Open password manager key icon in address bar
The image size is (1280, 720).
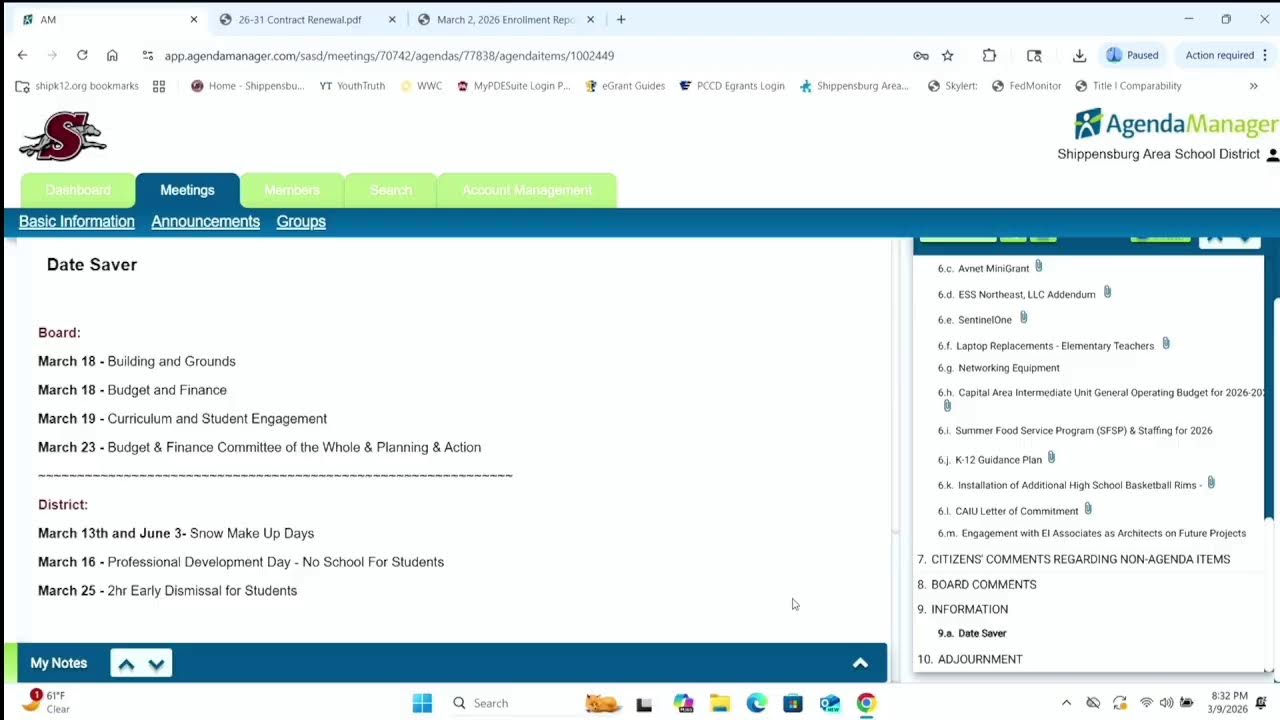(921, 56)
